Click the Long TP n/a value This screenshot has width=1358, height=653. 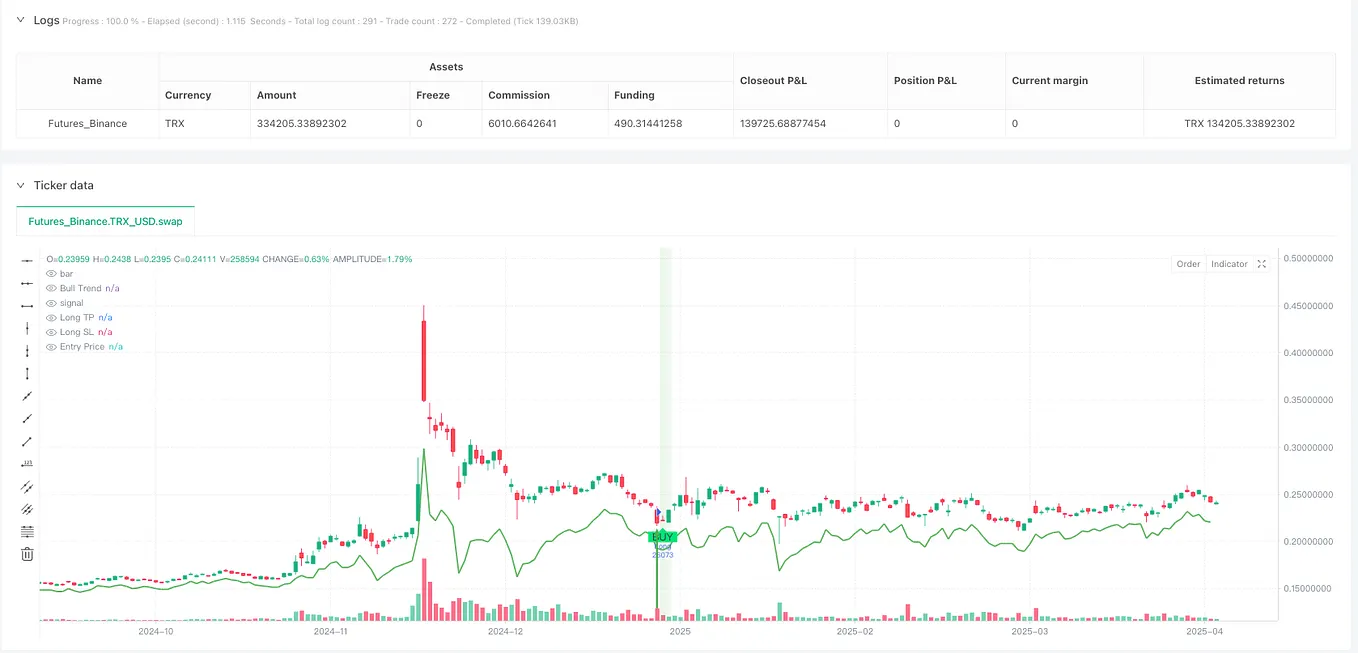[x=104, y=317]
